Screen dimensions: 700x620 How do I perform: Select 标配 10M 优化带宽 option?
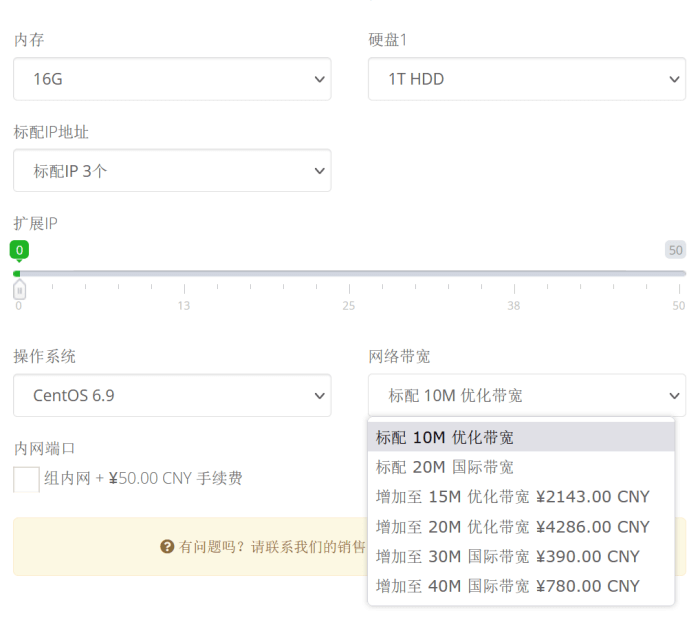(x=520, y=437)
